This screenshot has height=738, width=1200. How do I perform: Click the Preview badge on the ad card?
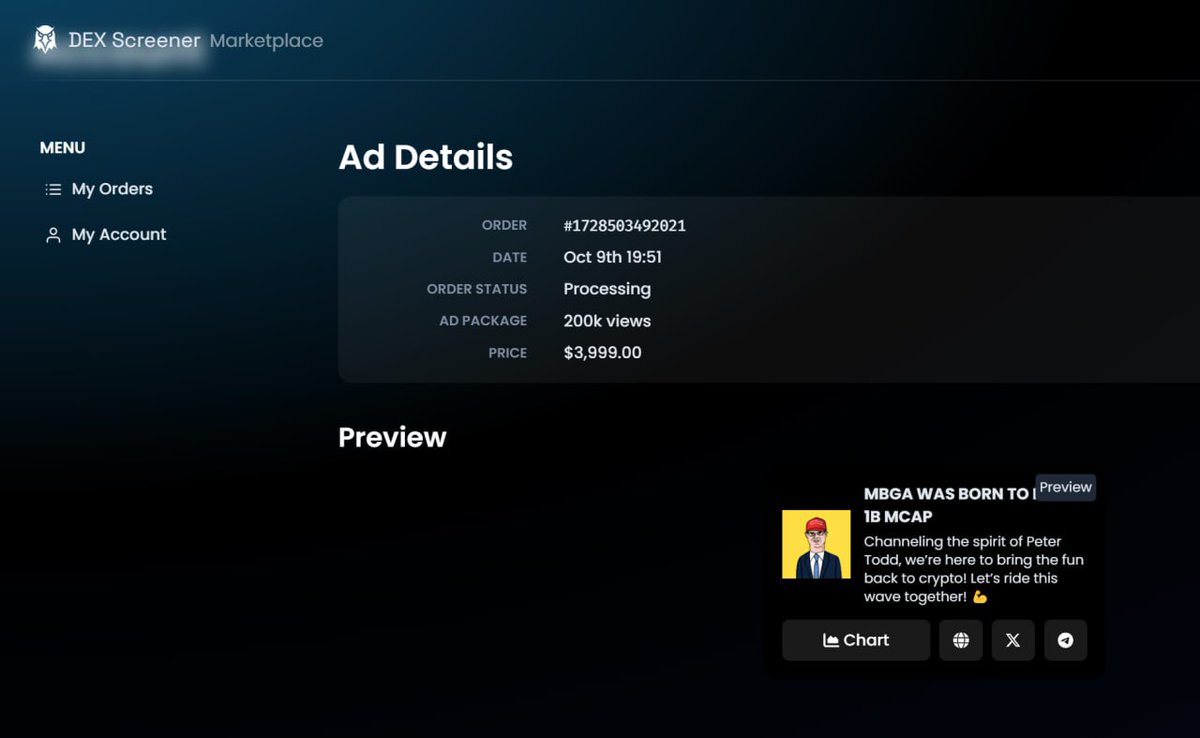(1064, 487)
